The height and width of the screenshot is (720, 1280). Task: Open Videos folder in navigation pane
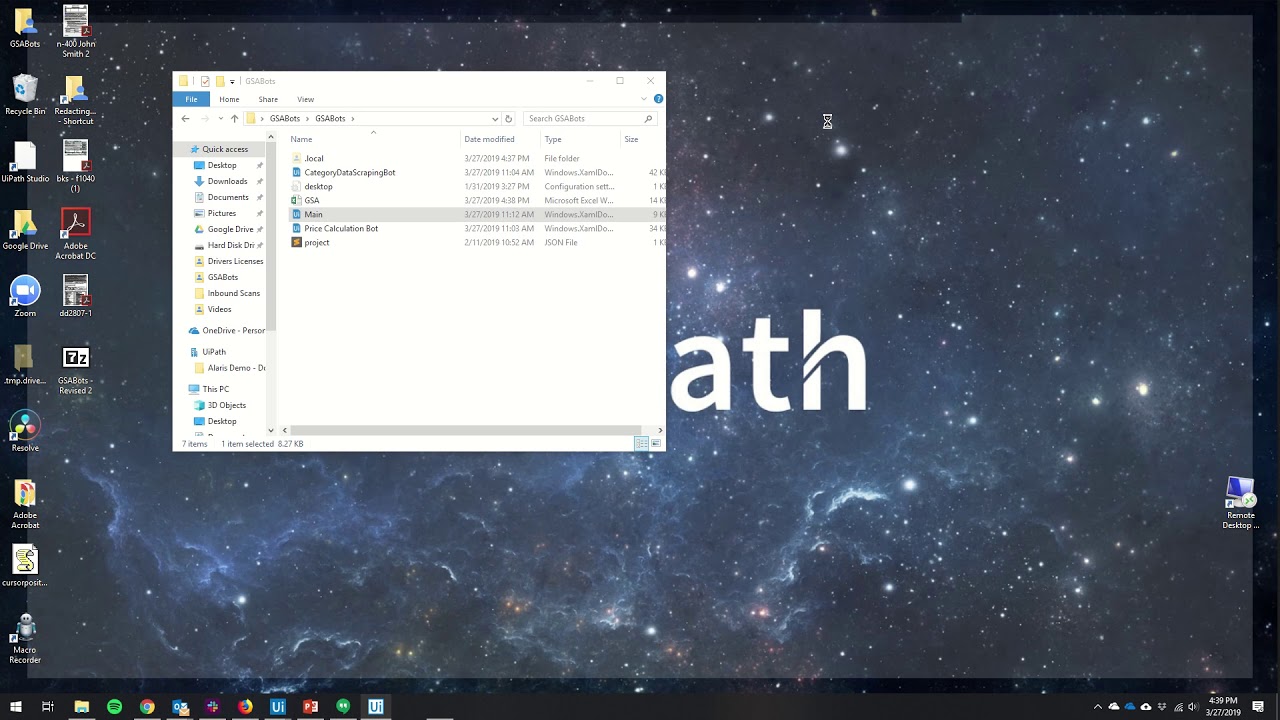pyautogui.click(x=219, y=309)
